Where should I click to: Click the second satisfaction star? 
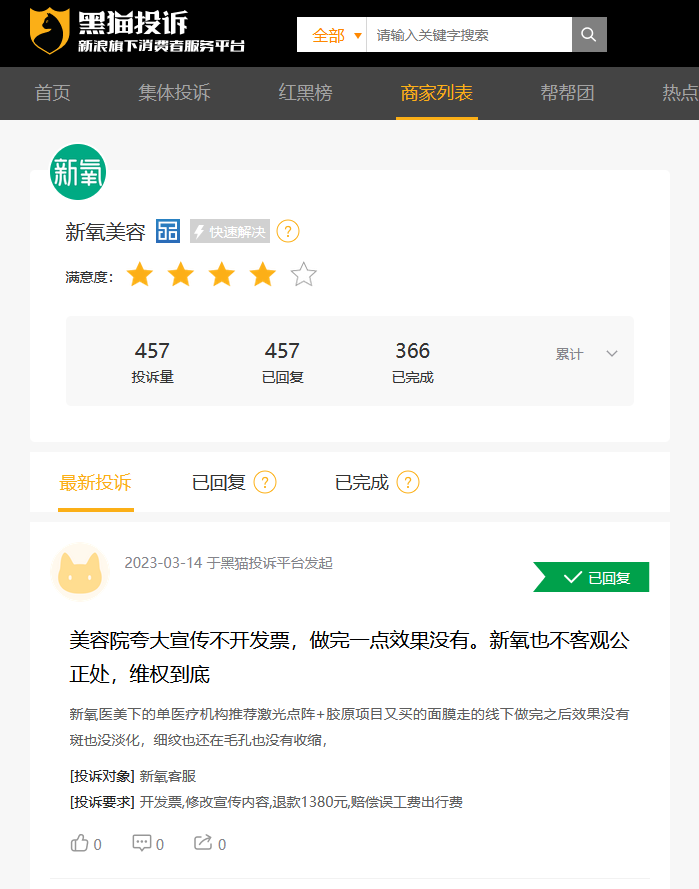181,275
